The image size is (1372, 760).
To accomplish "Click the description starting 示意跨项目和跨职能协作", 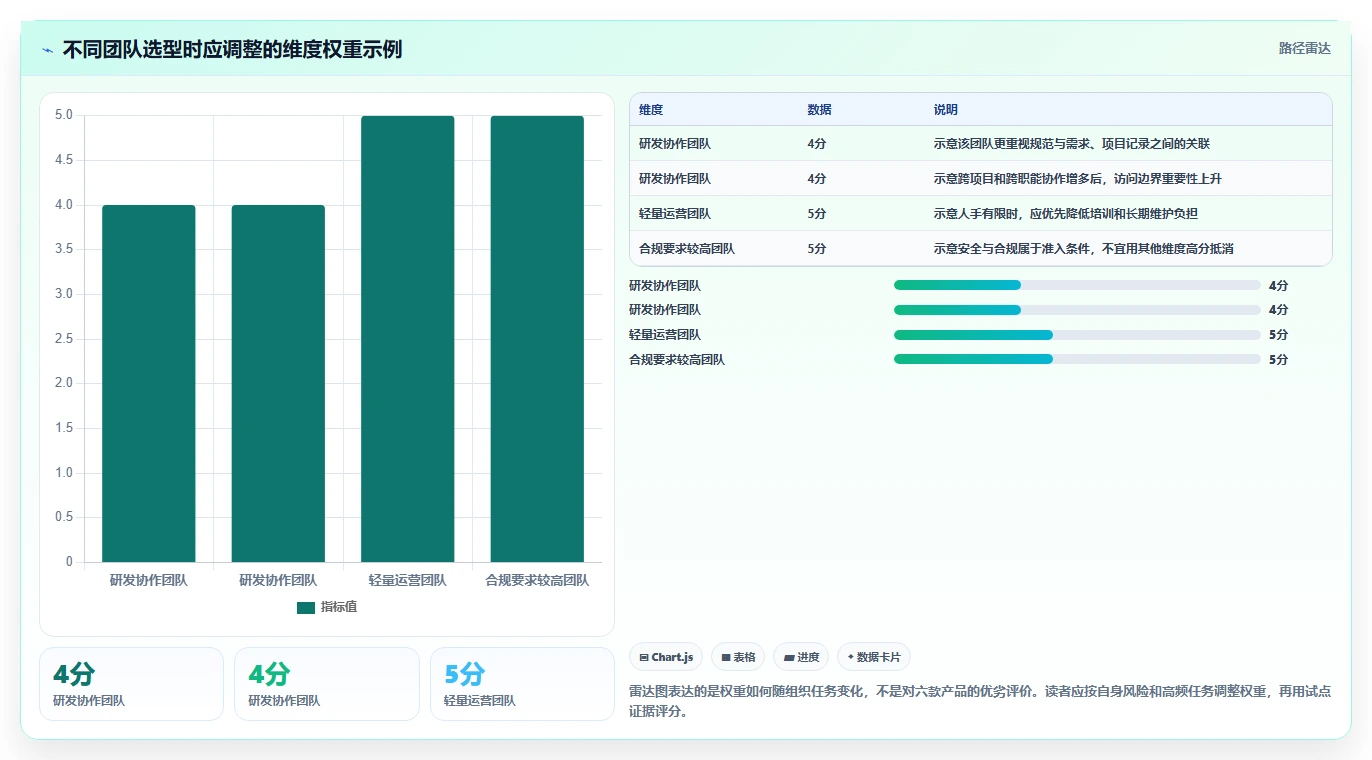I will 1078,179.
